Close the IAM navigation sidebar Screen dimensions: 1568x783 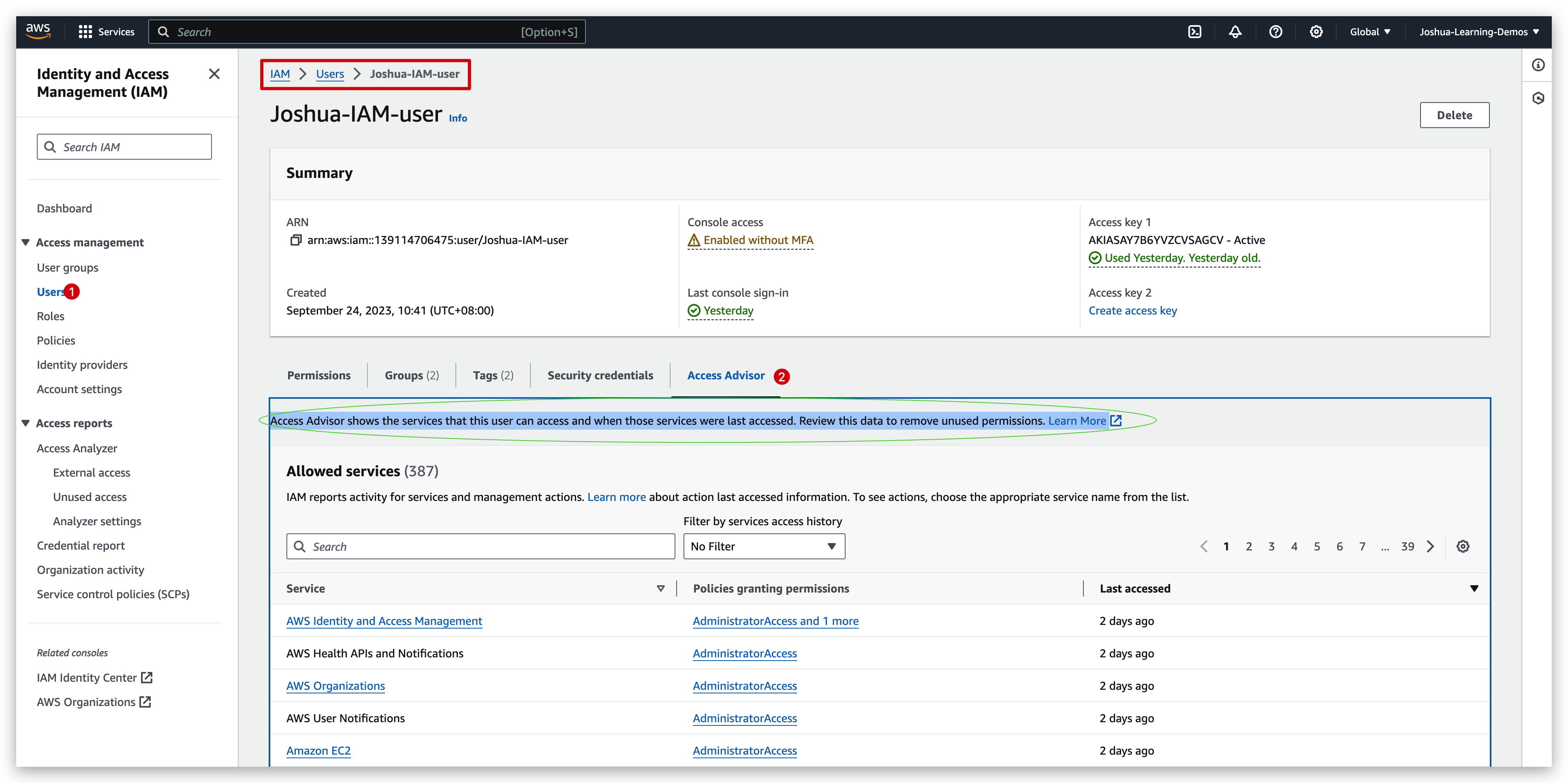pyautogui.click(x=214, y=74)
